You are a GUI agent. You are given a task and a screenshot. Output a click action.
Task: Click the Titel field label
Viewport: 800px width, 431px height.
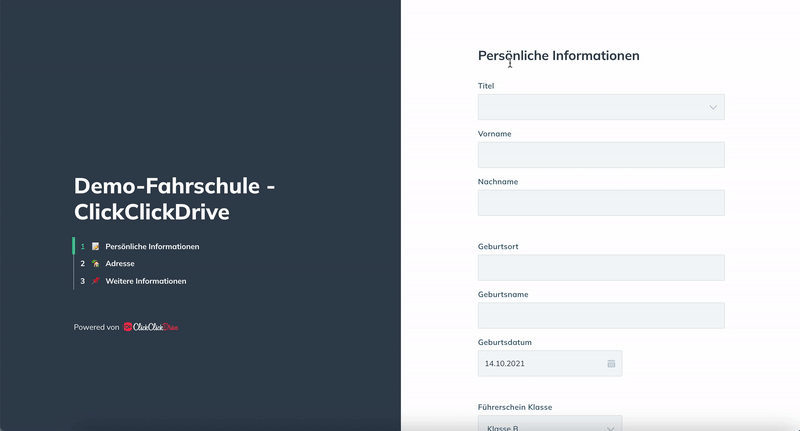point(486,86)
